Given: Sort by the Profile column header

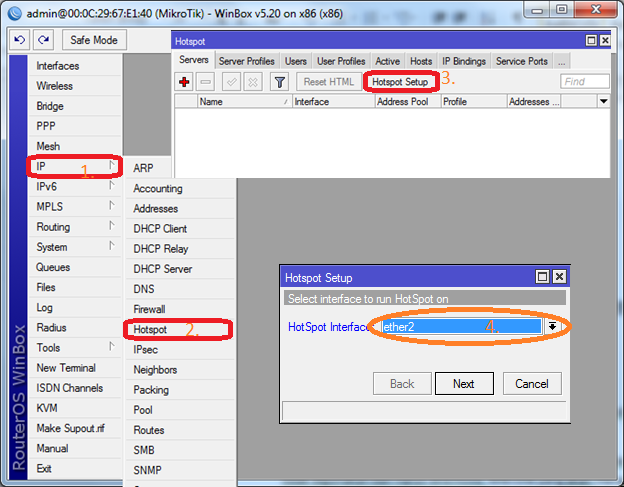Looking at the screenshot, I should pyautogui.click(x=474, y=101).
